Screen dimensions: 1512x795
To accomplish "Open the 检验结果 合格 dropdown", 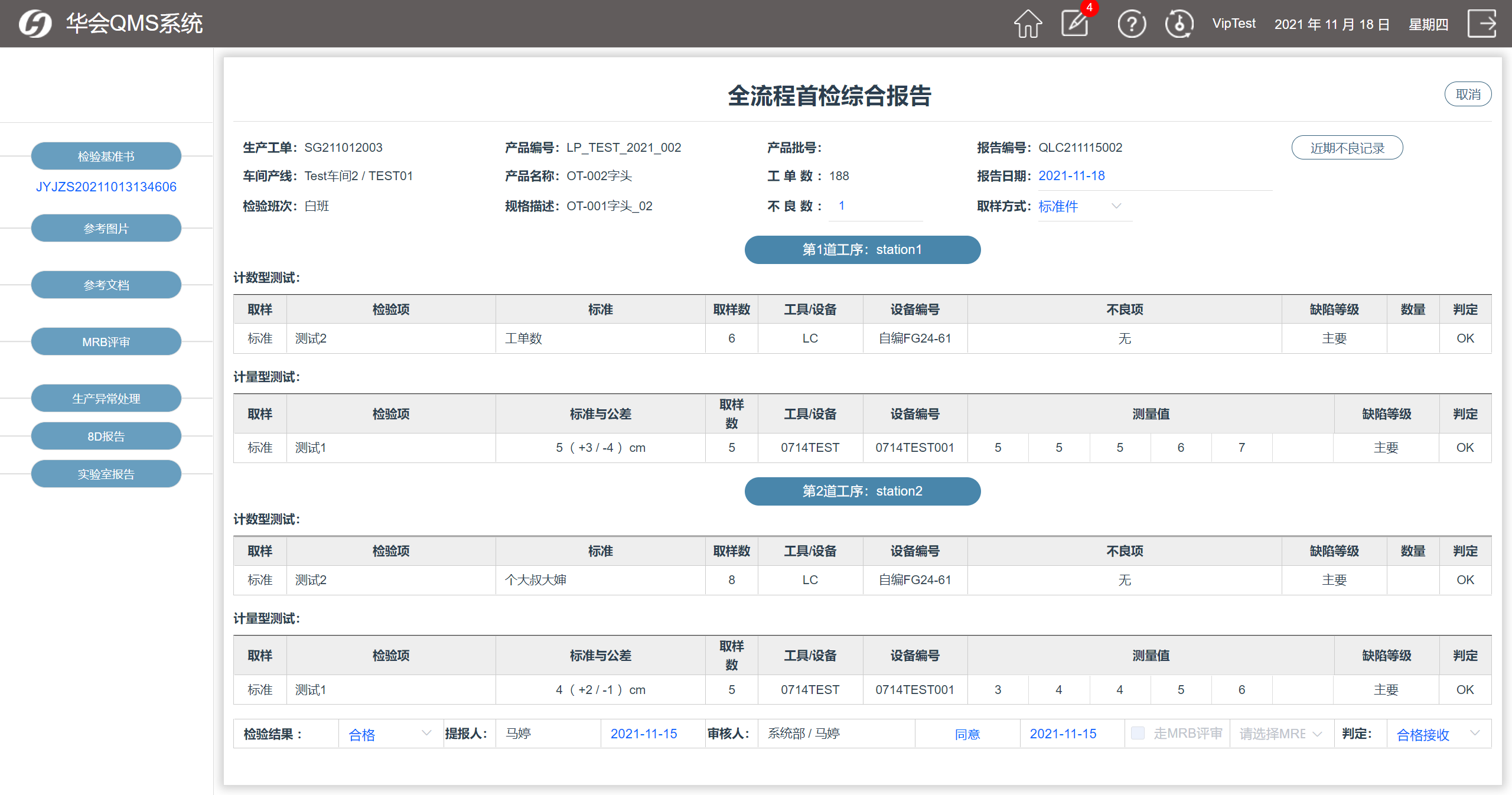I will pyautogui.click(x=390, y=734).
